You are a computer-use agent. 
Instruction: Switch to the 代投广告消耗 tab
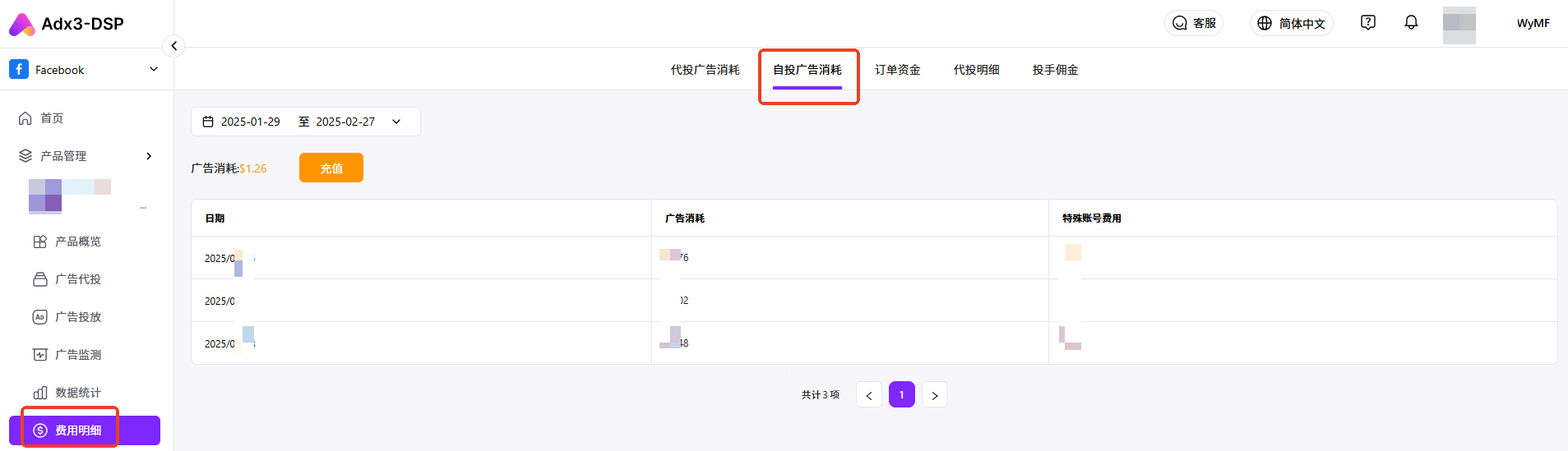point(705,70)
